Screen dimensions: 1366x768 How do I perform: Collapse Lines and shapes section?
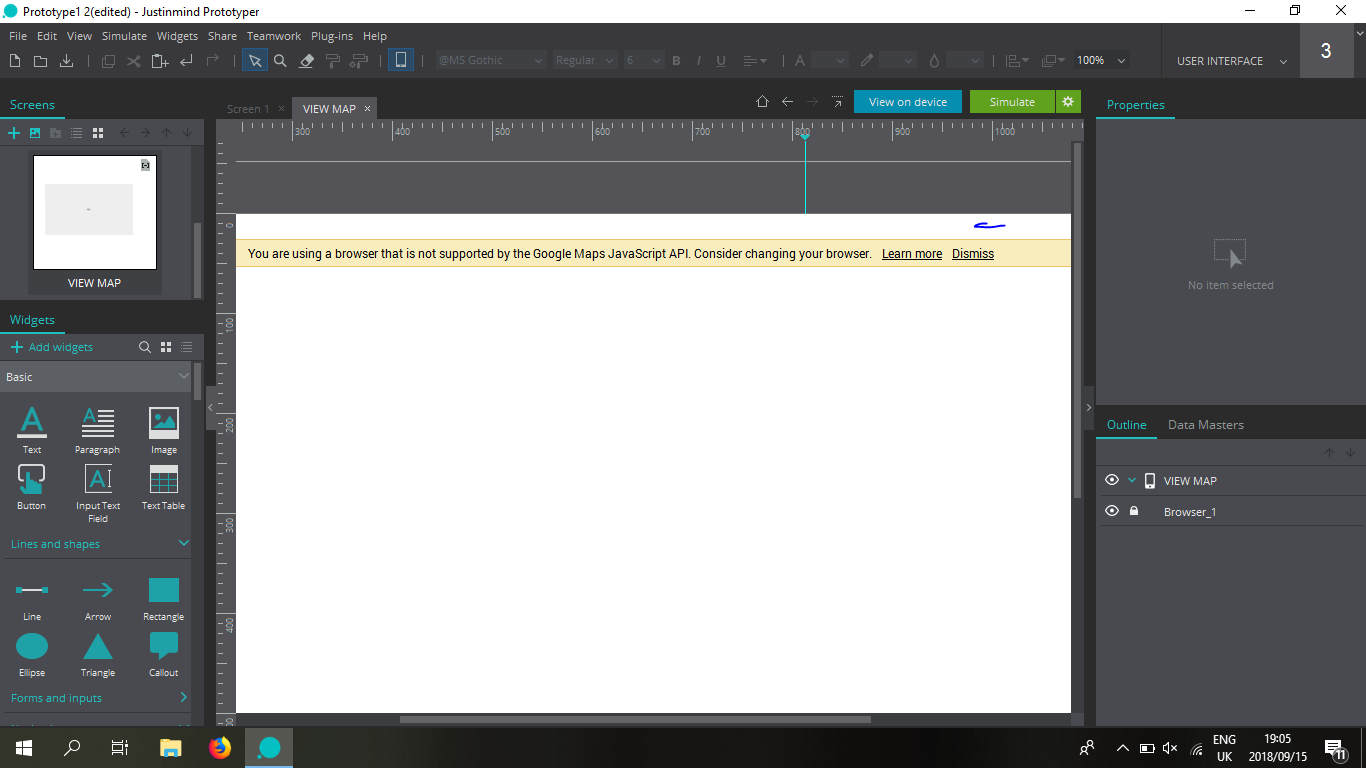[183, 543]
